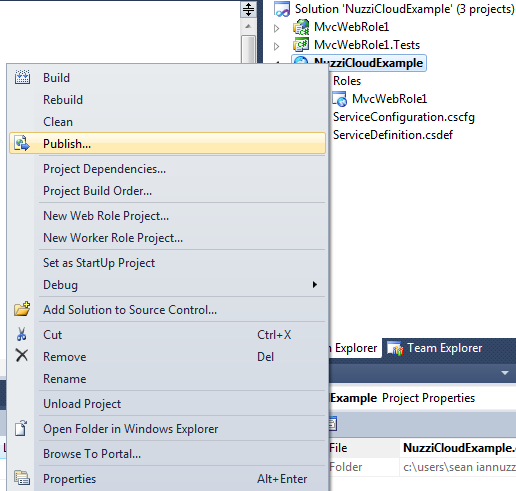Select Set as StartUp Project
Screen dimensions: 516x491
[99, 263]
